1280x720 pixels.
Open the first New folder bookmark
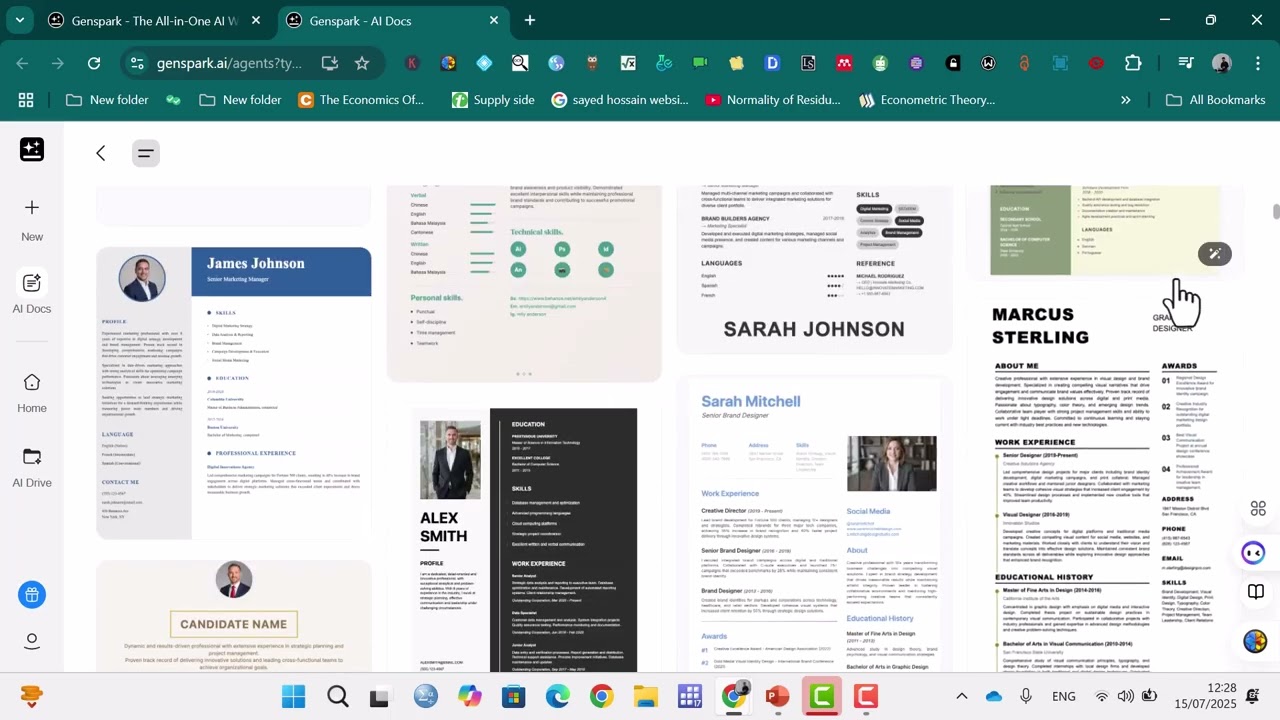[107, 100]
